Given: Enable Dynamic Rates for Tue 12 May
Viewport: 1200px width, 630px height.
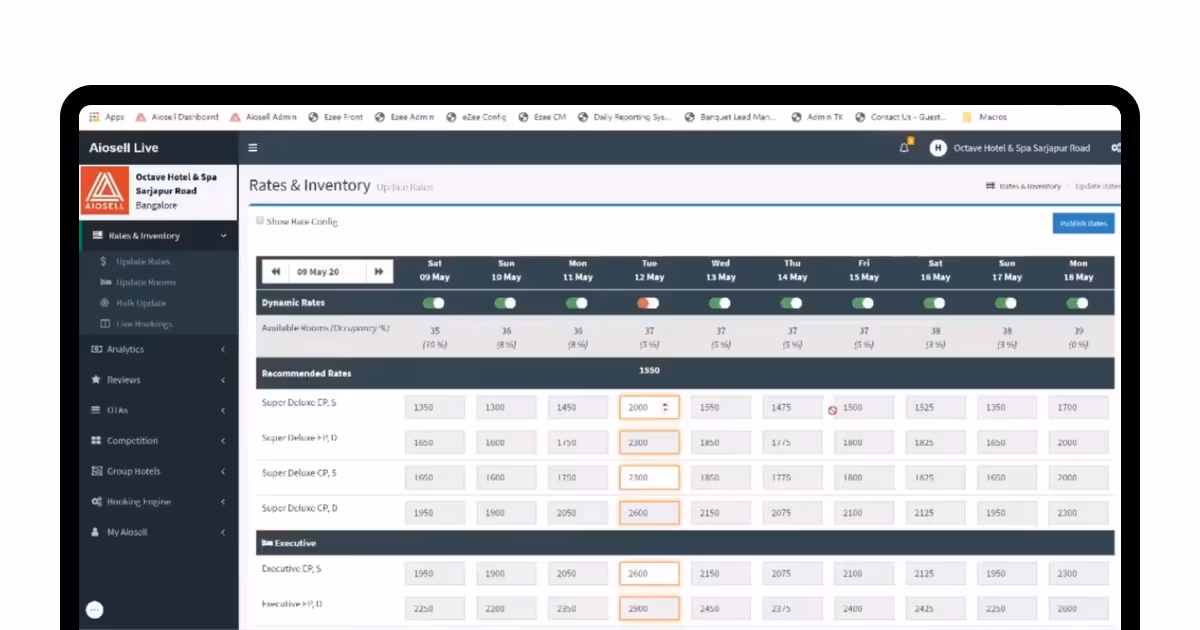Looking at the screenshot, I should pyautogui.click(x=649, y=302).
